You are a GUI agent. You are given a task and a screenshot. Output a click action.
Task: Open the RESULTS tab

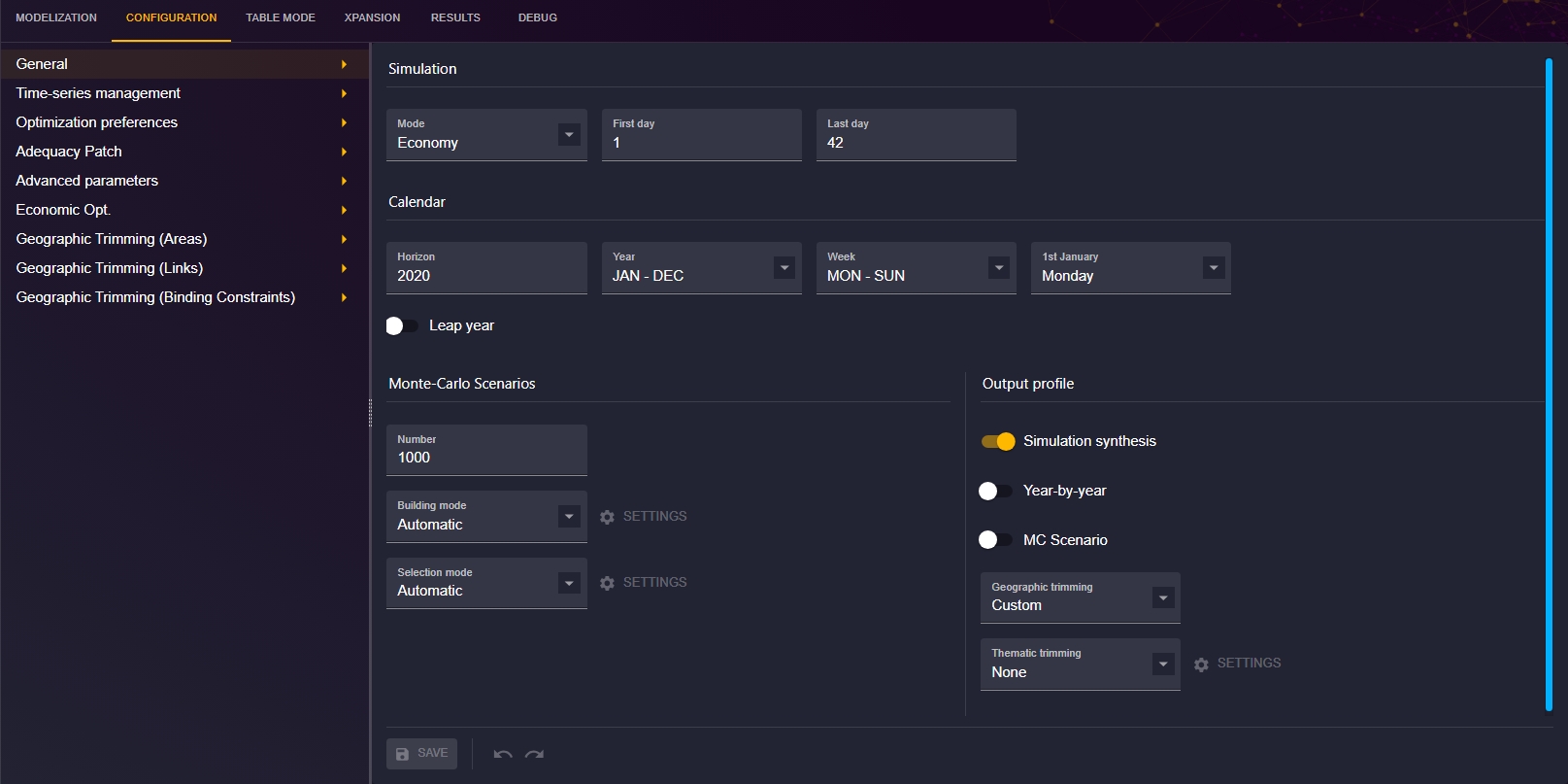[455, 18]
